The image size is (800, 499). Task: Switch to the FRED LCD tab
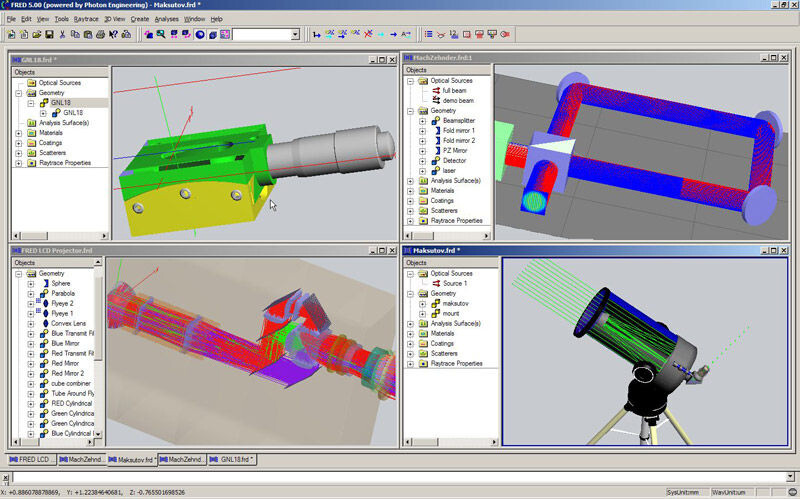tap(31, 459)
